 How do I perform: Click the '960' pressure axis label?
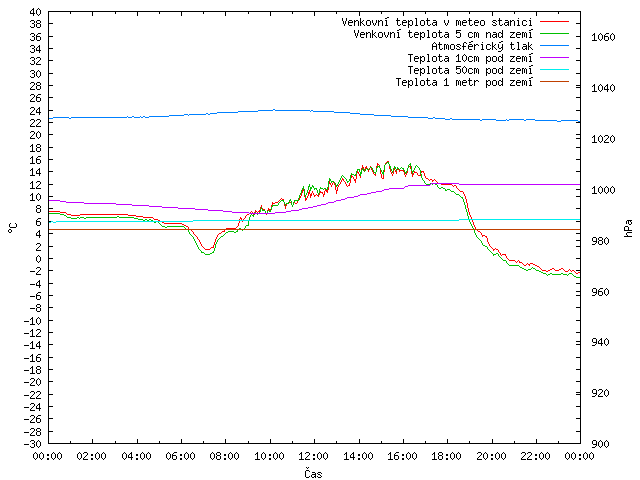600,292
